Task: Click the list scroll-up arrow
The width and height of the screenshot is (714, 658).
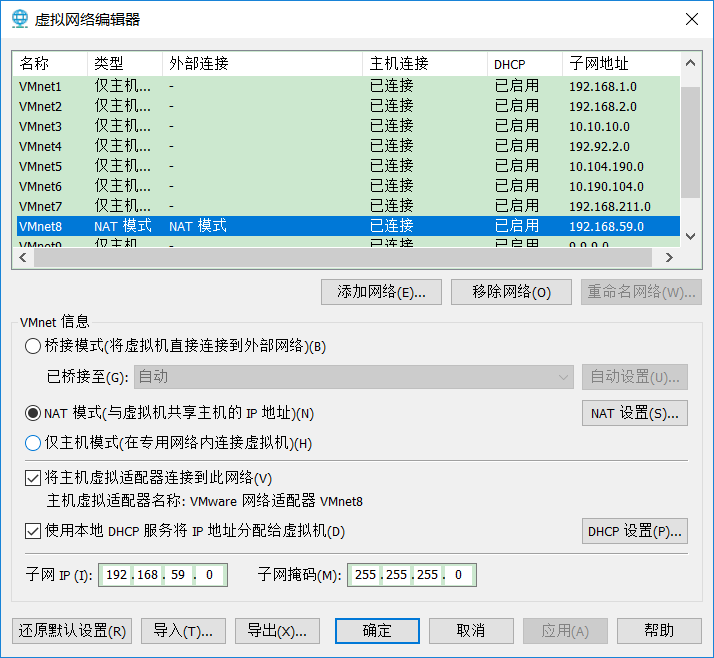Action: (x=690, y=63)
